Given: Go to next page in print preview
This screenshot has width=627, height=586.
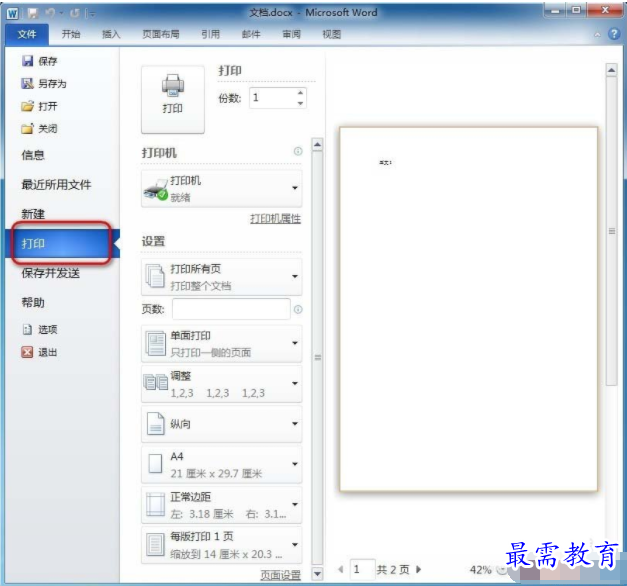Looking at the screenshot, I should 419,569.
